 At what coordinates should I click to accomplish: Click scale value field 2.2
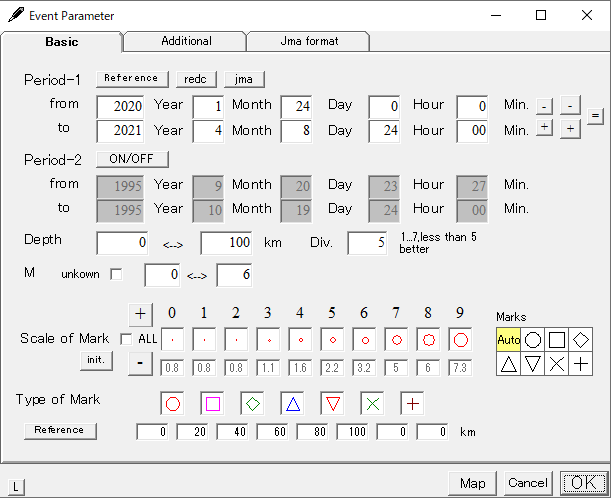click(x=332, y=368)
